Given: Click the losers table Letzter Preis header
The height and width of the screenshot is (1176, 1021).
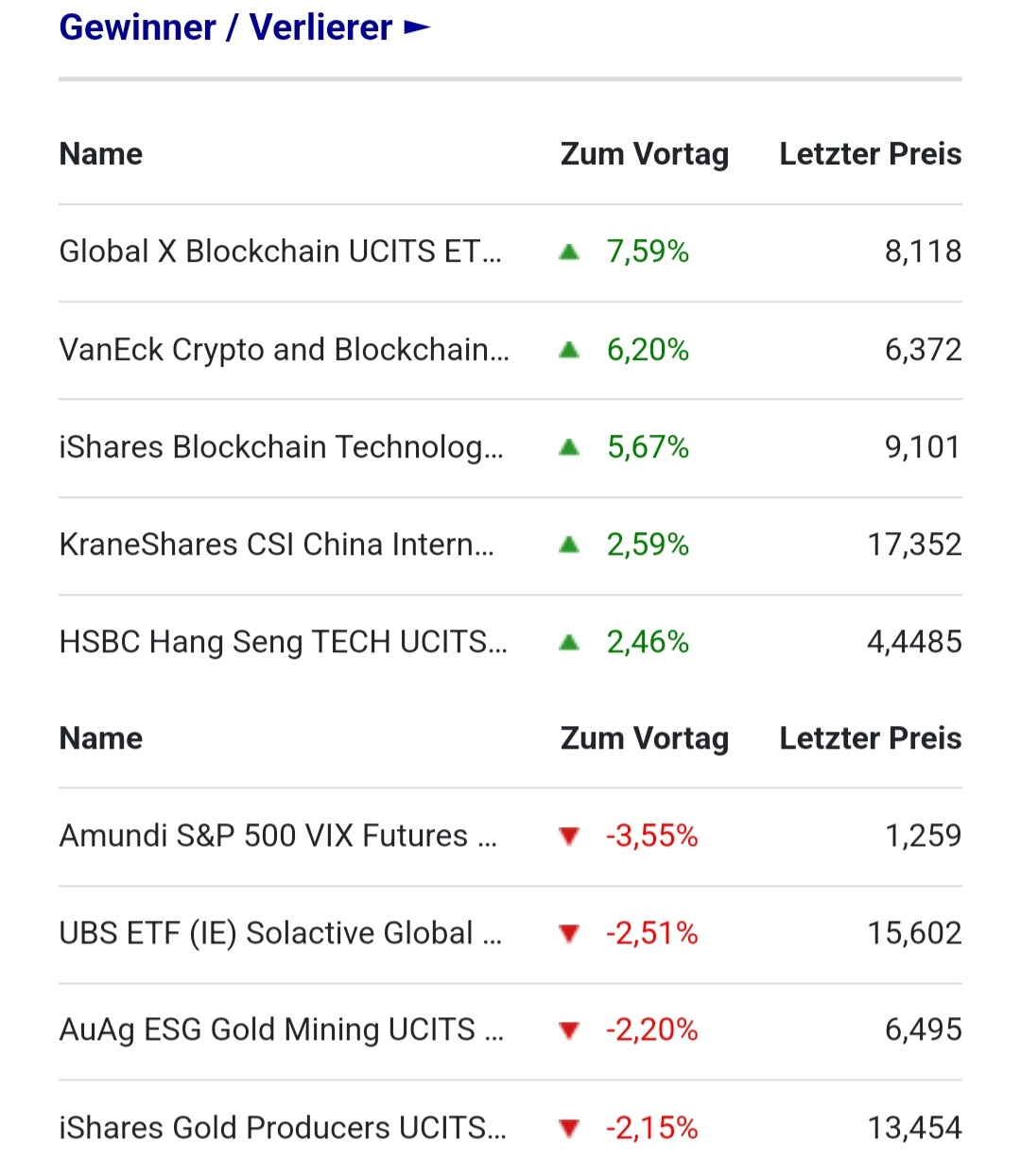Looking at the screenshot, I should point(870,738).
